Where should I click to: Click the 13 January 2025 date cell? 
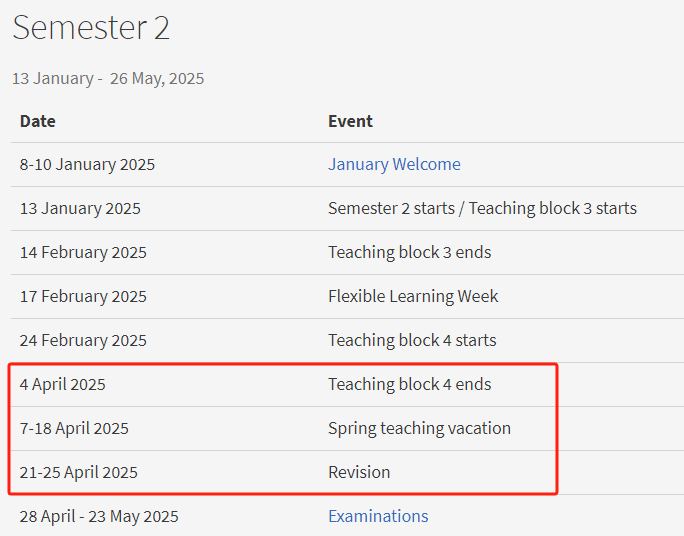[x=80, y=208]
